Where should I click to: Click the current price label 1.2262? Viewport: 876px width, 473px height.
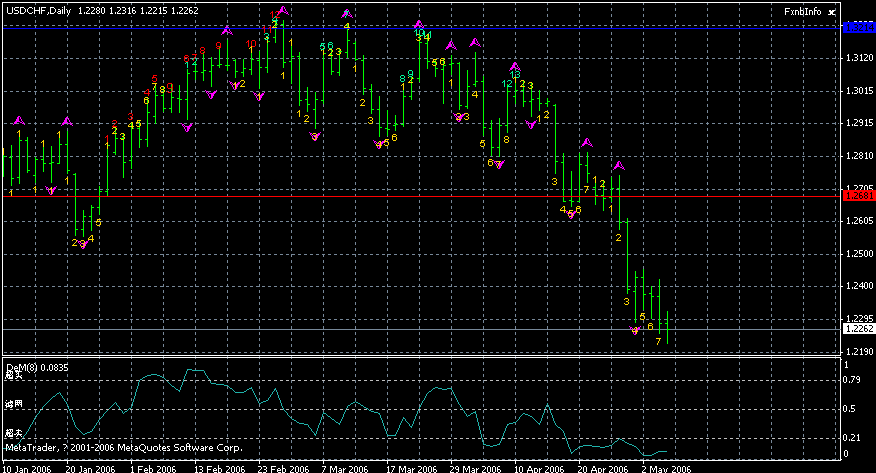pos(857,329)
